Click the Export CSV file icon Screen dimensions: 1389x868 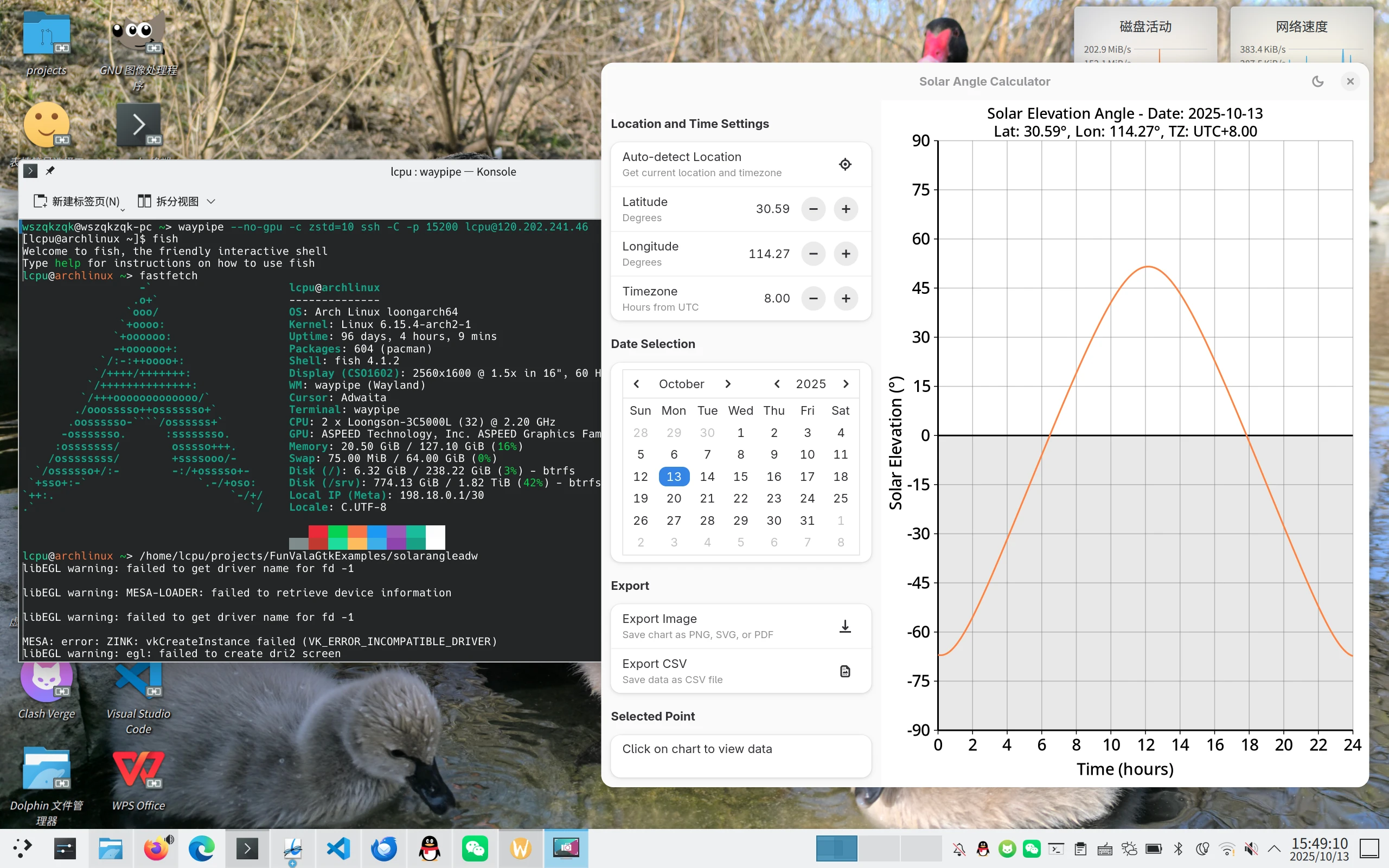[844, 671]
